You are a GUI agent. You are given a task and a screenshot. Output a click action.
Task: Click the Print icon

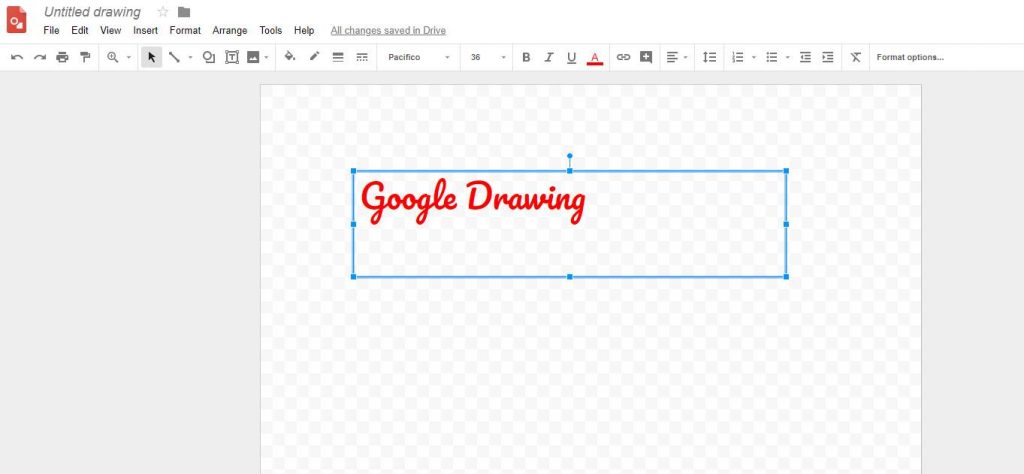tap(62, 57)
